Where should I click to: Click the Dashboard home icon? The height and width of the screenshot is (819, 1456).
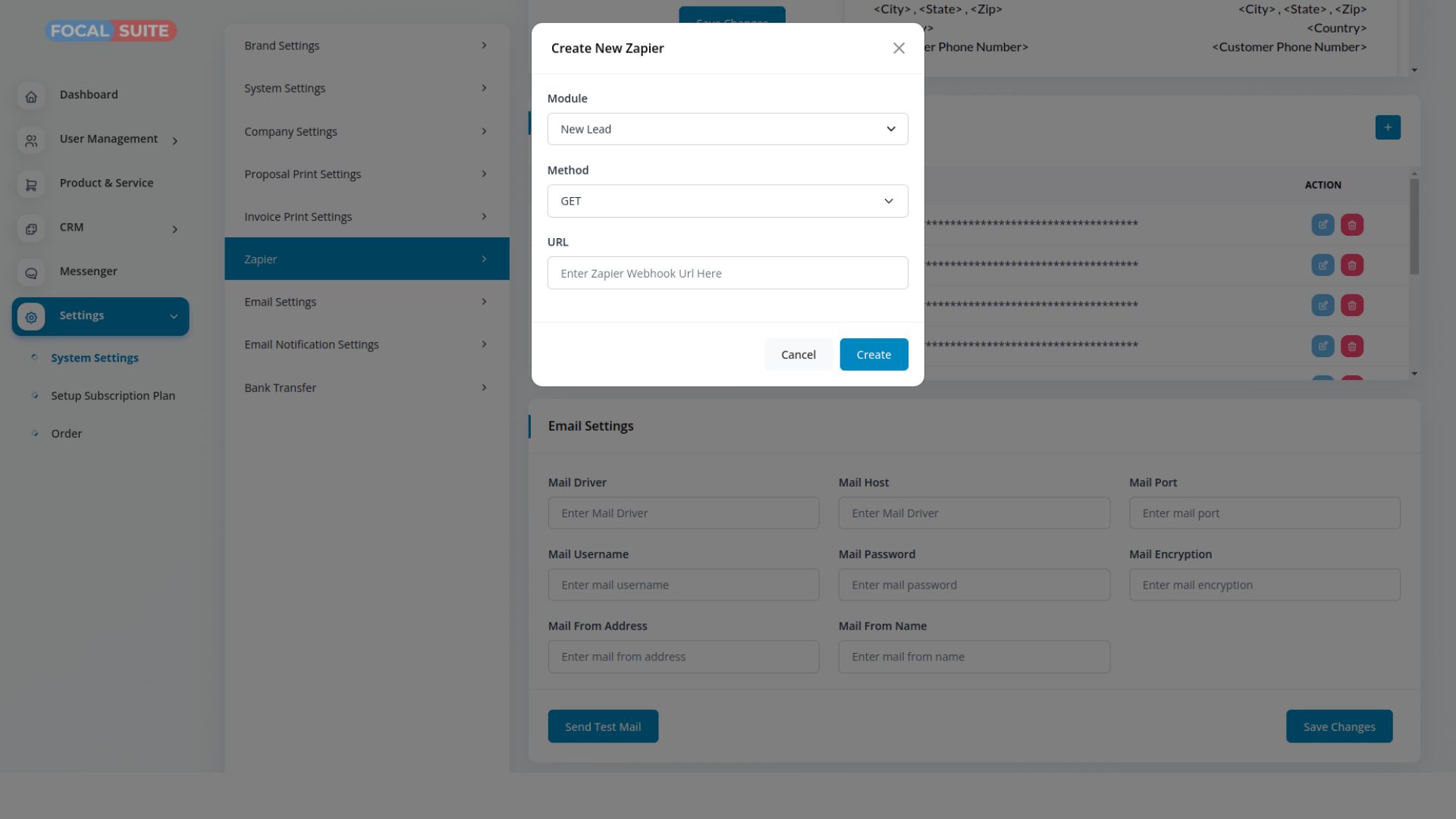coord(31,96)
